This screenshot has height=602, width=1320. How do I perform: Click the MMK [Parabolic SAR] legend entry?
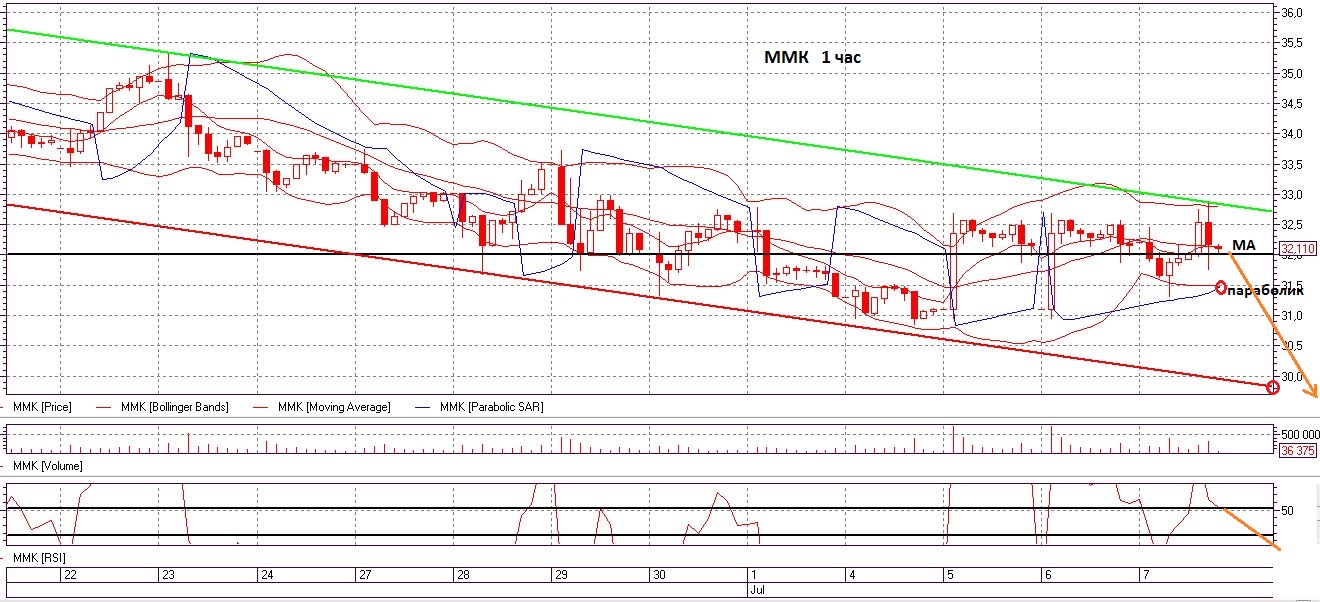492,407
